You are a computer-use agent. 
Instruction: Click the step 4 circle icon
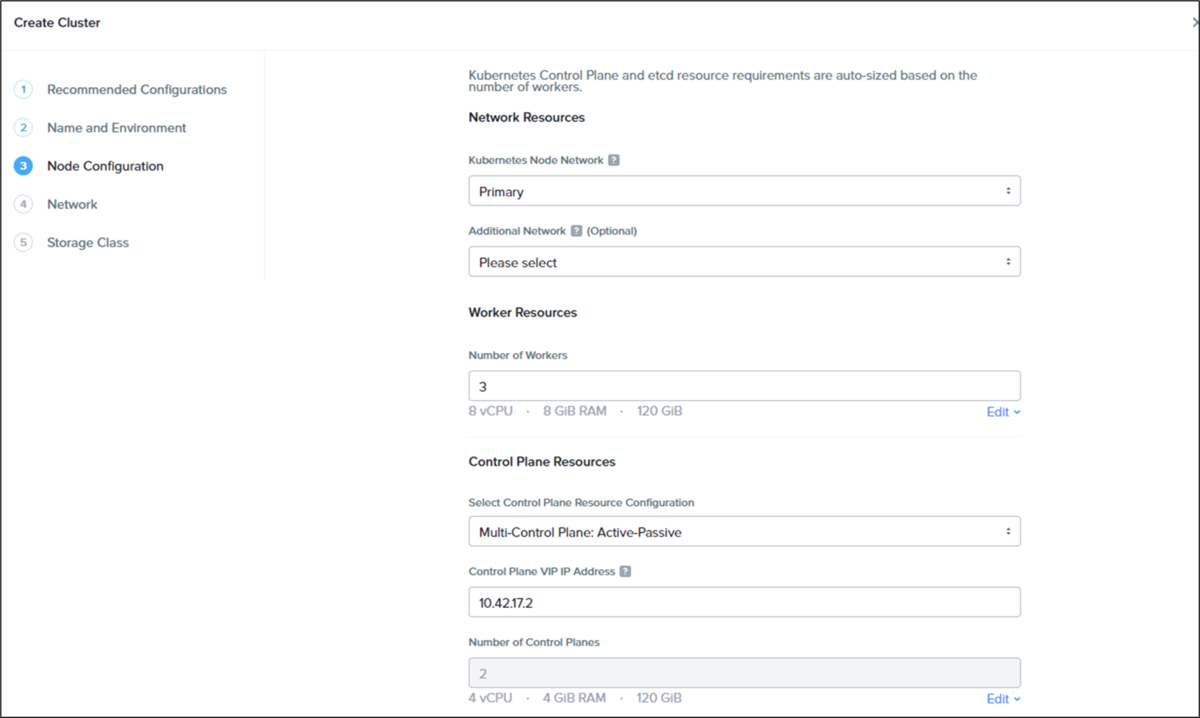click(23, 204)
